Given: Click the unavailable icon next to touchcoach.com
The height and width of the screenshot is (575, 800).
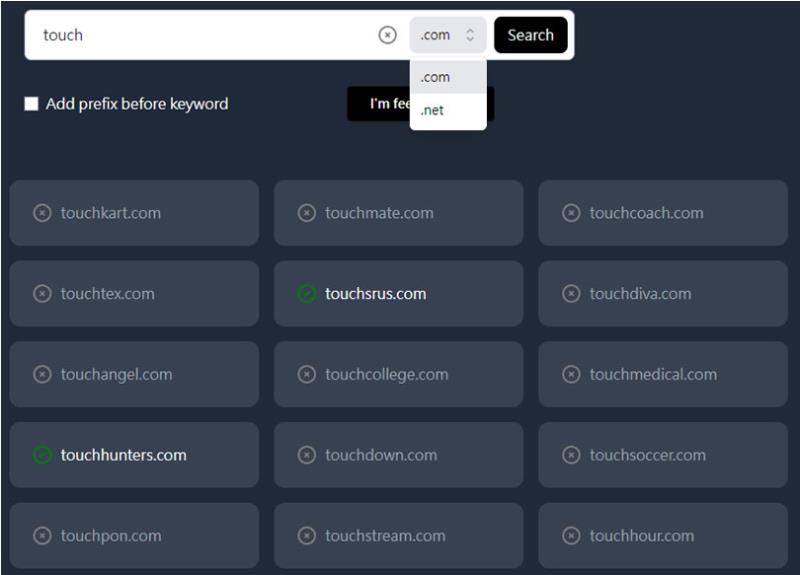Looking at the screenshot, I should [x=571, y=213].
